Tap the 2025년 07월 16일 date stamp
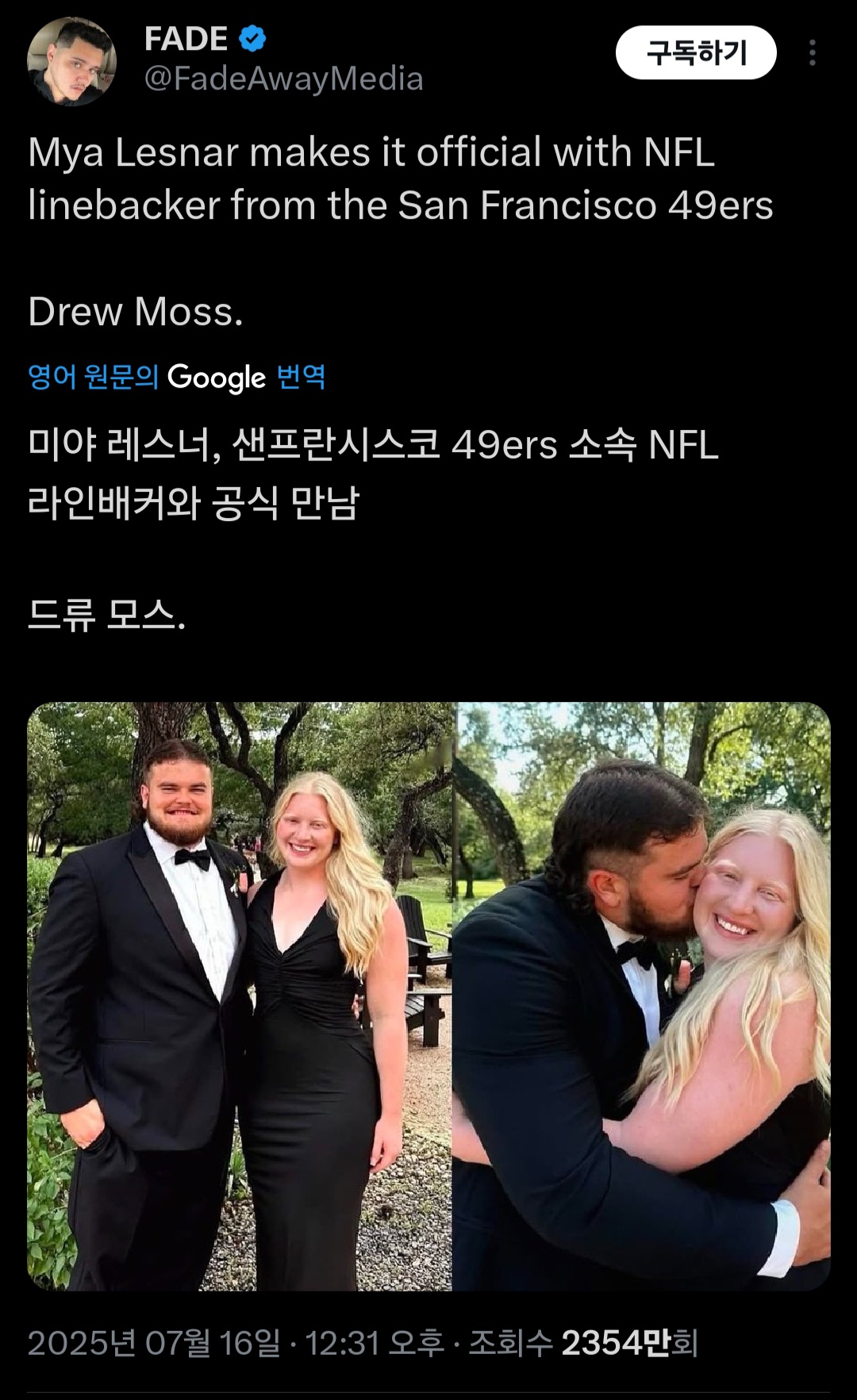The image size is (857, 1400). (154, 1343)
